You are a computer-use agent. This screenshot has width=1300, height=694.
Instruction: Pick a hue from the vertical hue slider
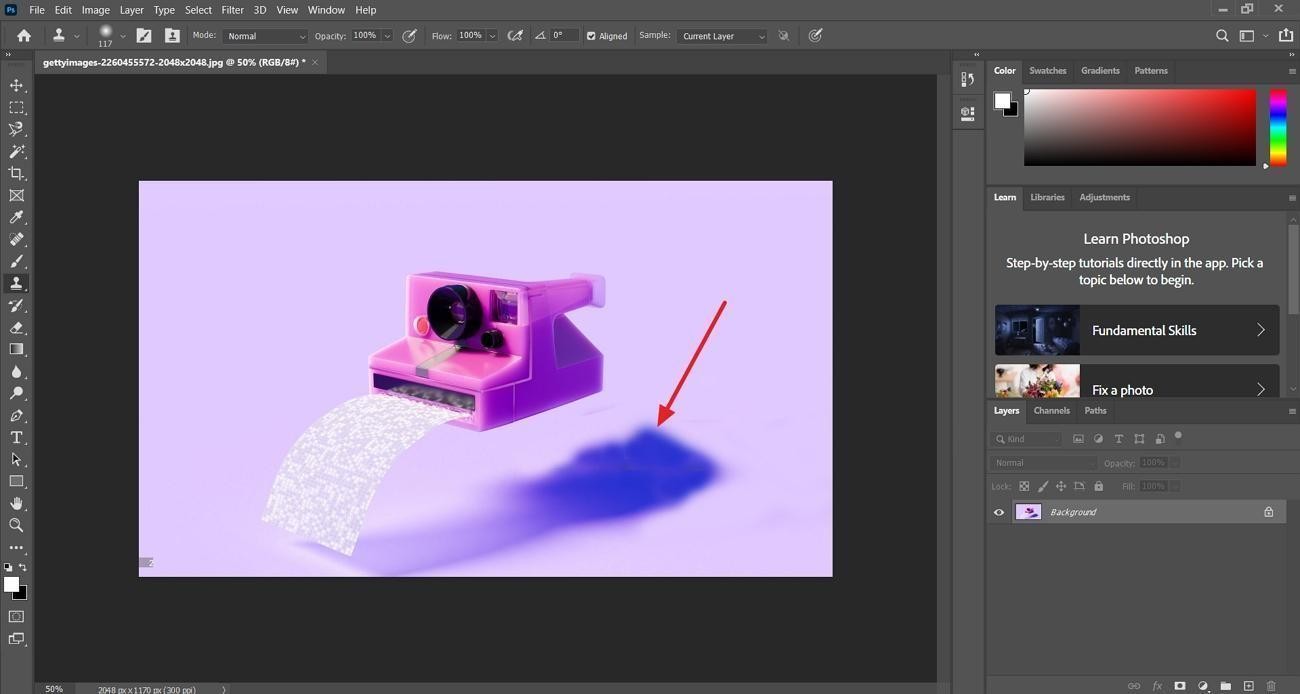click(x=1278, y=128)
